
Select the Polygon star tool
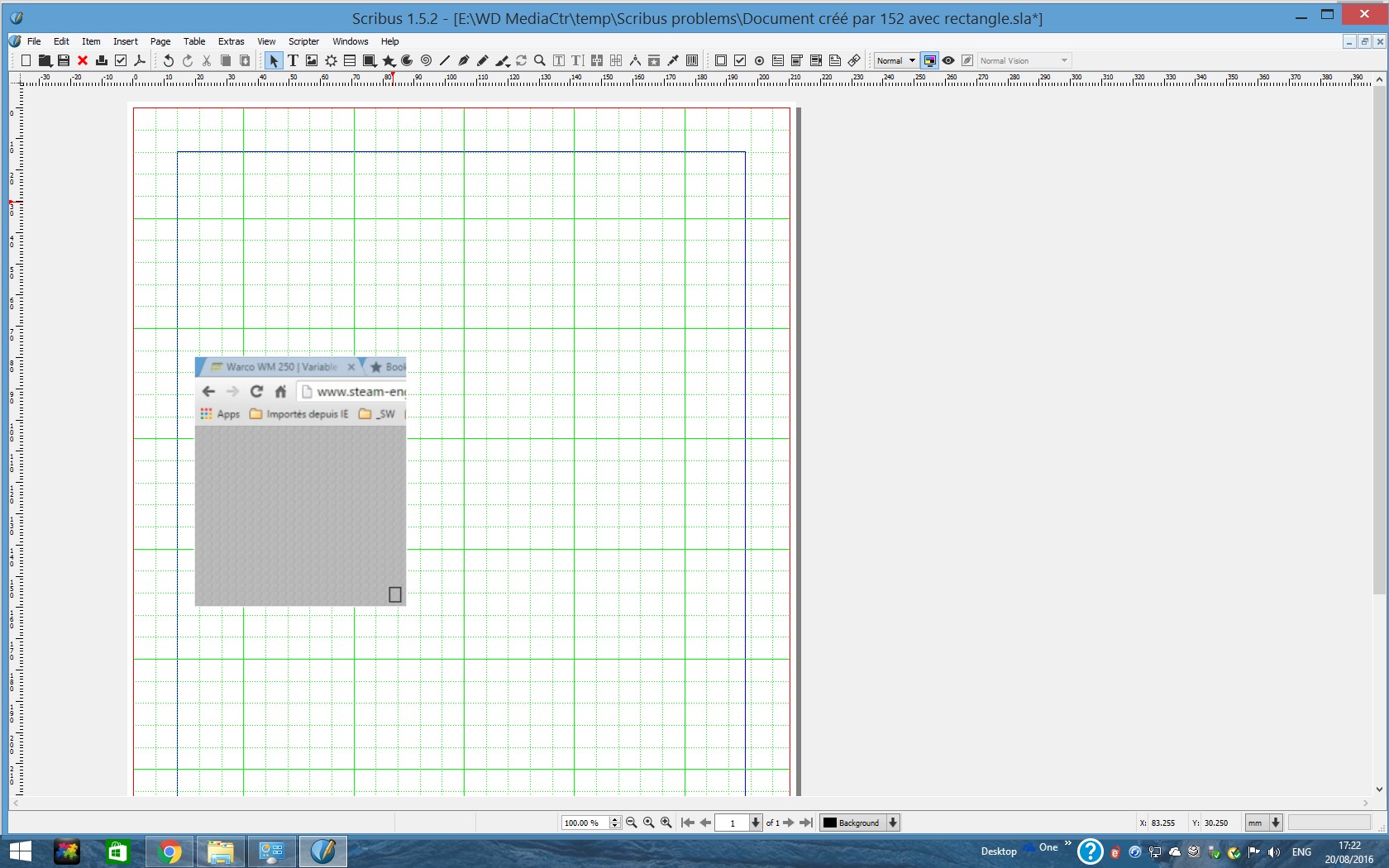pos(388,60)
